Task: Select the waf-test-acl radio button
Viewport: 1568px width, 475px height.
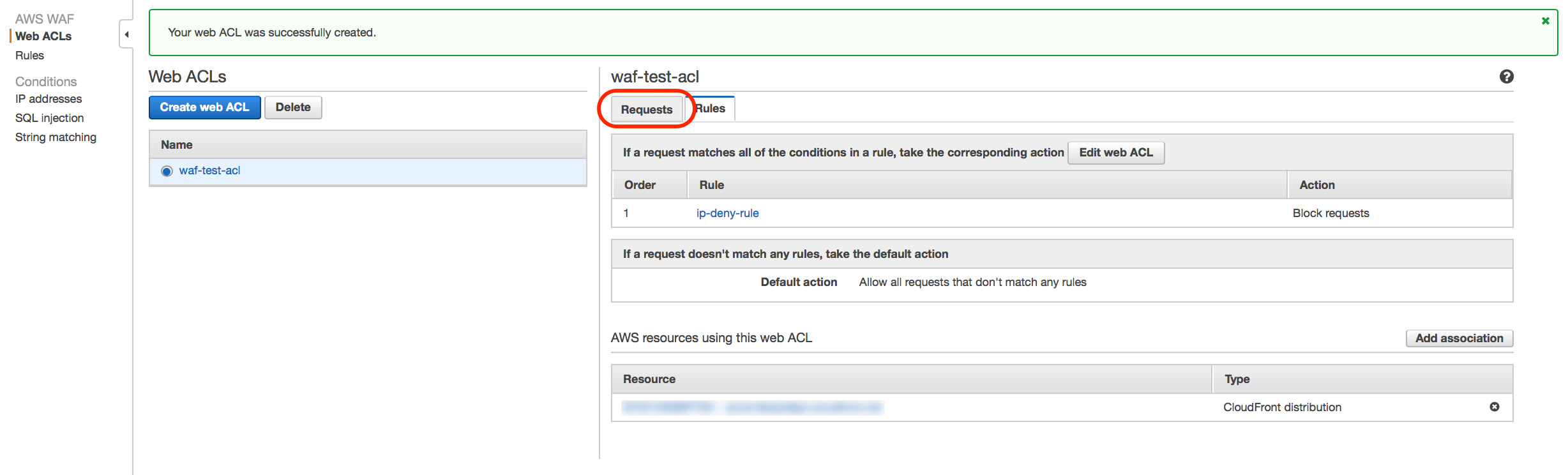Action: tap(167, 171)
